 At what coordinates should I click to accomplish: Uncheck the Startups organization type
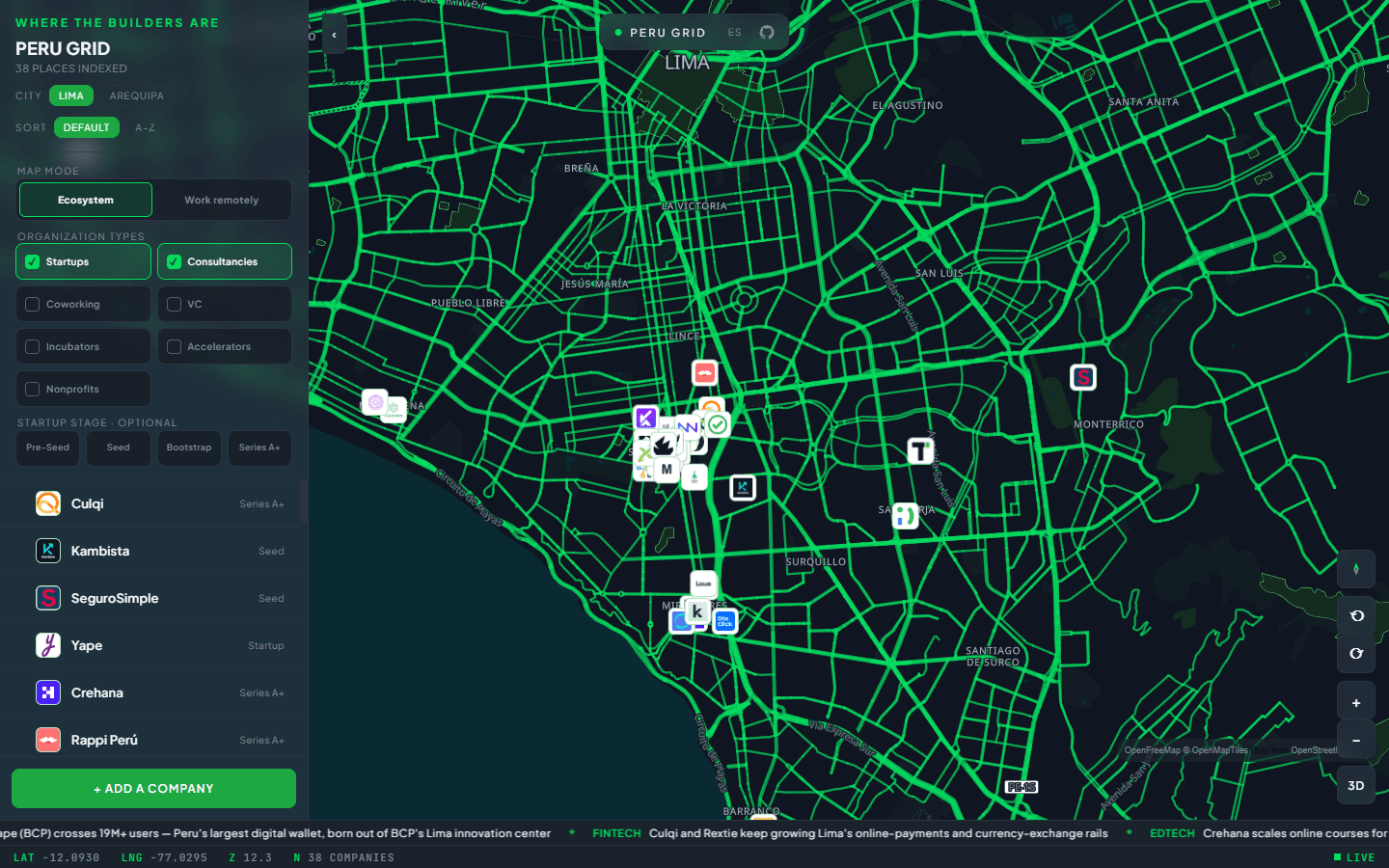coord(83,261)
